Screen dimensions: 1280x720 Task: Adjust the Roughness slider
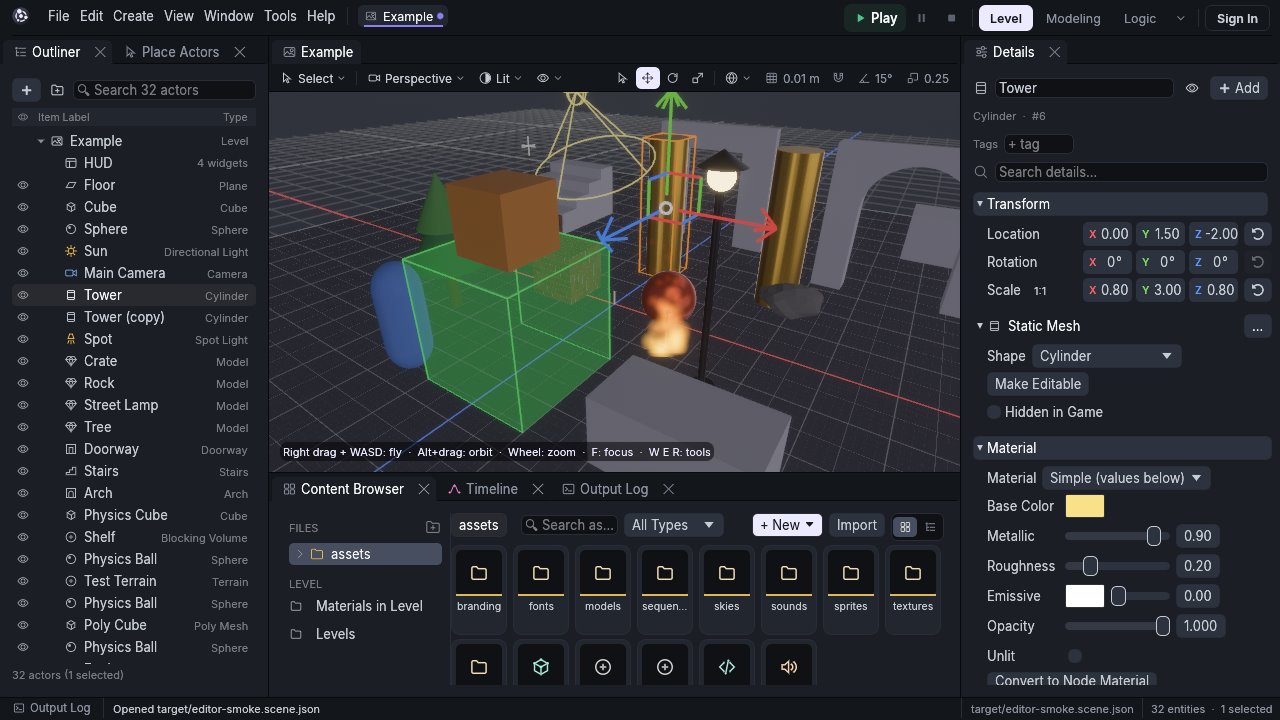[1117, 566]
